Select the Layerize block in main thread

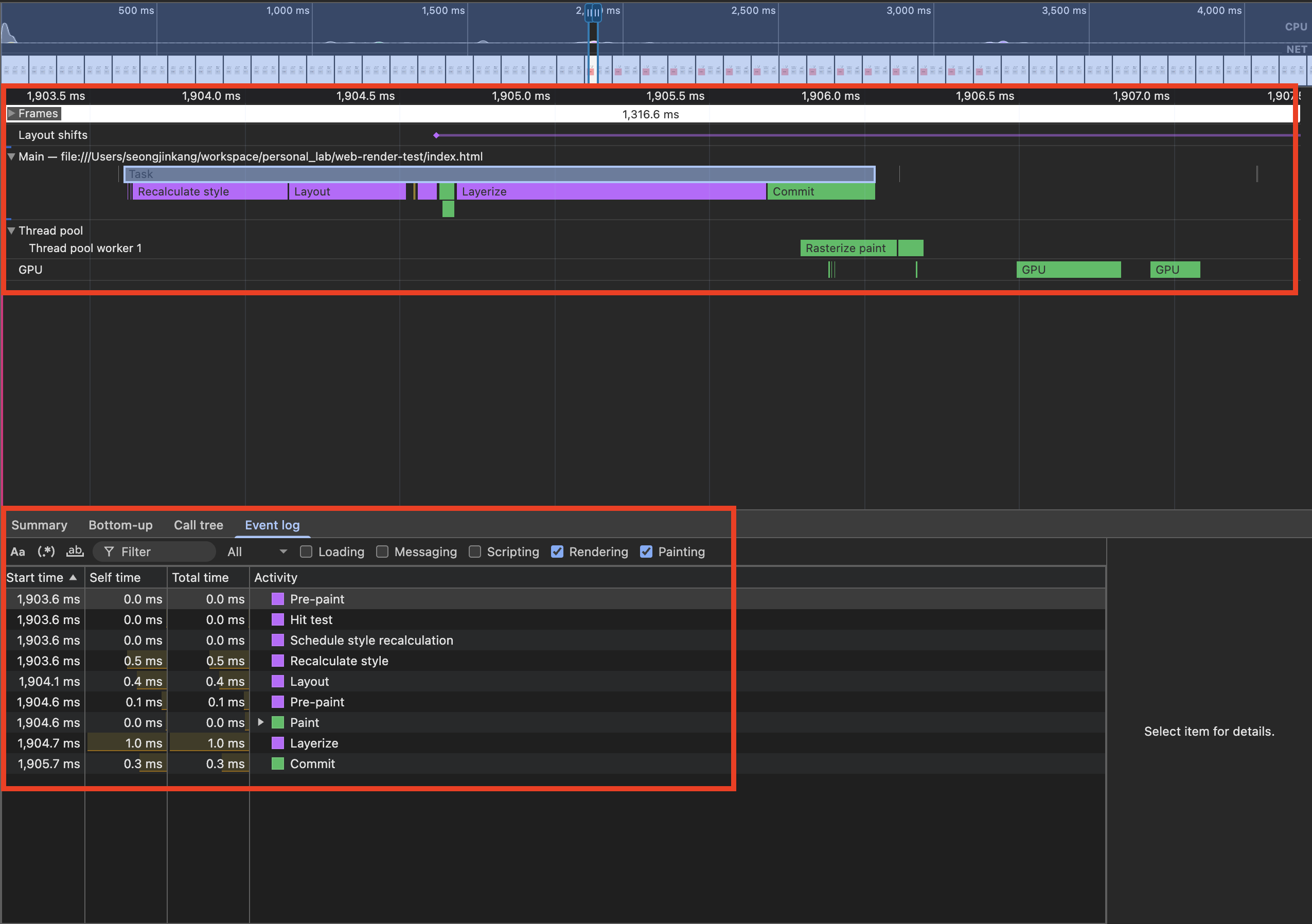click(610, 191)
